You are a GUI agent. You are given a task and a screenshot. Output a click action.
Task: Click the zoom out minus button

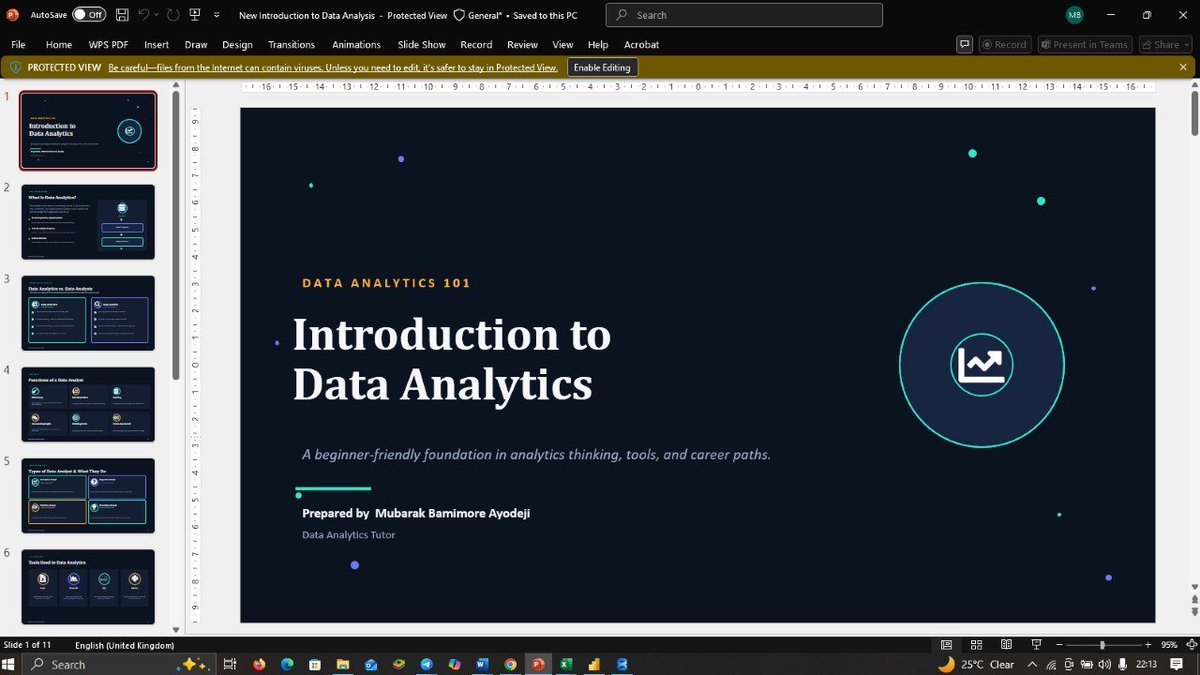point(1057,645)
